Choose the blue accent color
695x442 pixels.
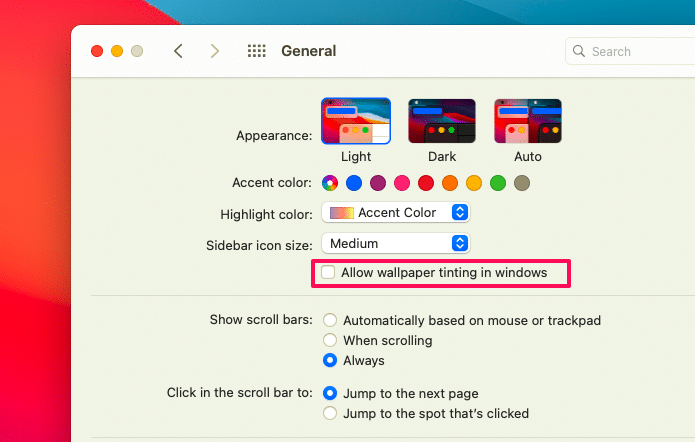click(x=354, y=183)
